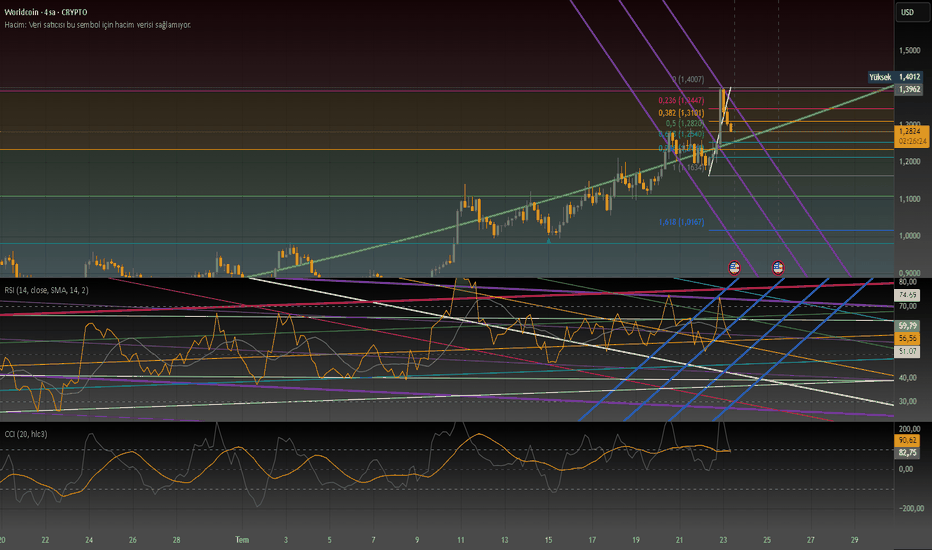Select the orange RSI value label 56,56
Screen dimensions: 932x550
pos(908,338)
